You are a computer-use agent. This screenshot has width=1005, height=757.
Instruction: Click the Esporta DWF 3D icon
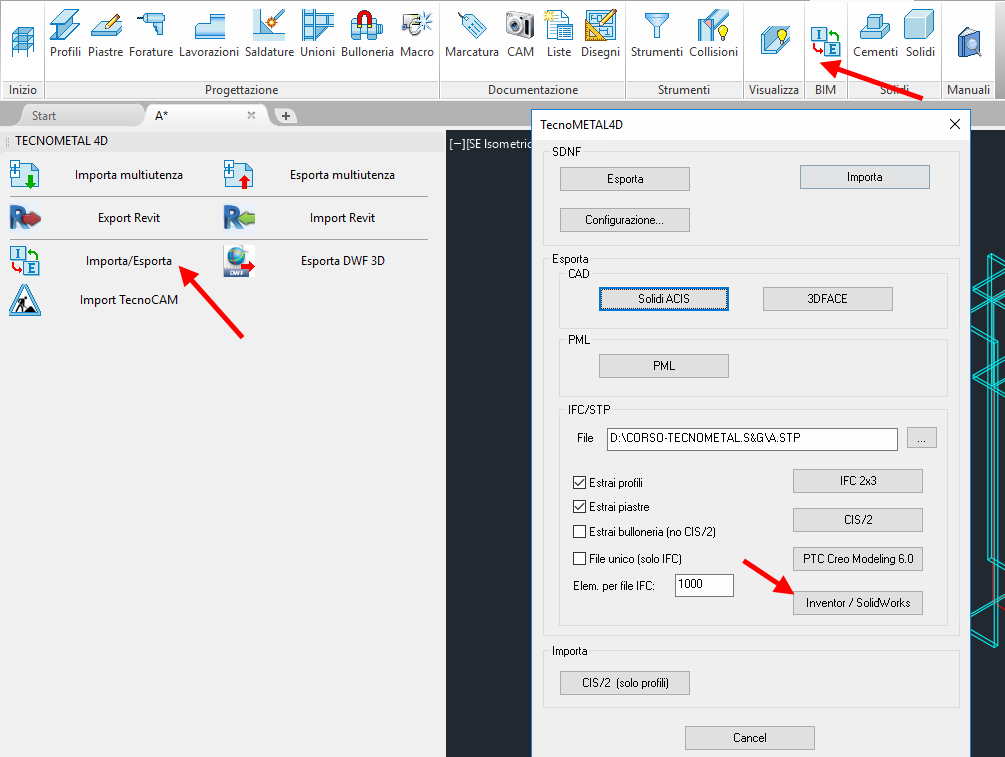239,261
